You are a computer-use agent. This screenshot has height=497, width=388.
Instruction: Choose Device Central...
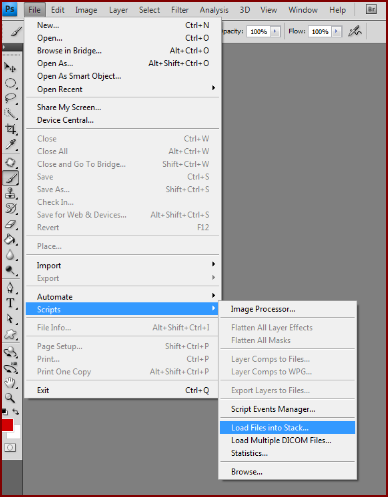click(123, 120)
